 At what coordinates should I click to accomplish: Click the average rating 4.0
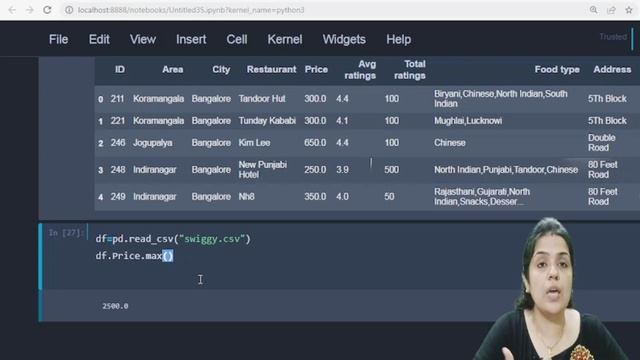click(342, 197)
